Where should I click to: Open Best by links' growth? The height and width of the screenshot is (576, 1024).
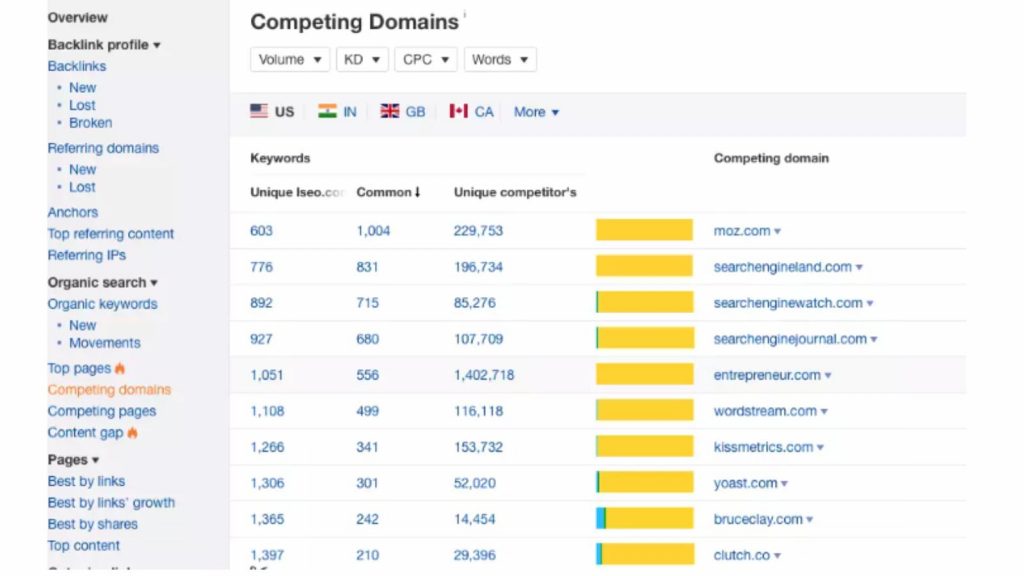111,503
